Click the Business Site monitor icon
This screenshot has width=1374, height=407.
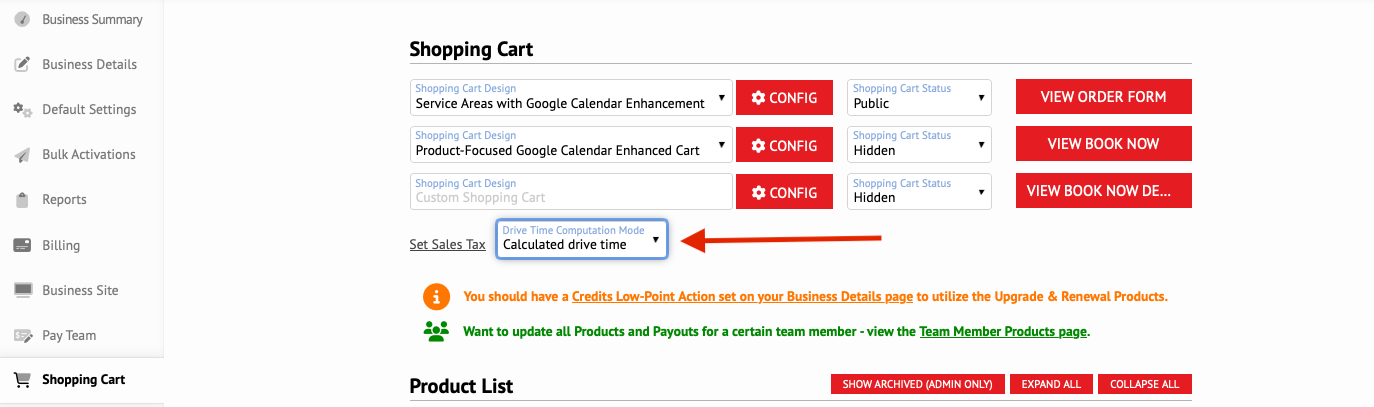pyautogui.click(x=22, y=290)
